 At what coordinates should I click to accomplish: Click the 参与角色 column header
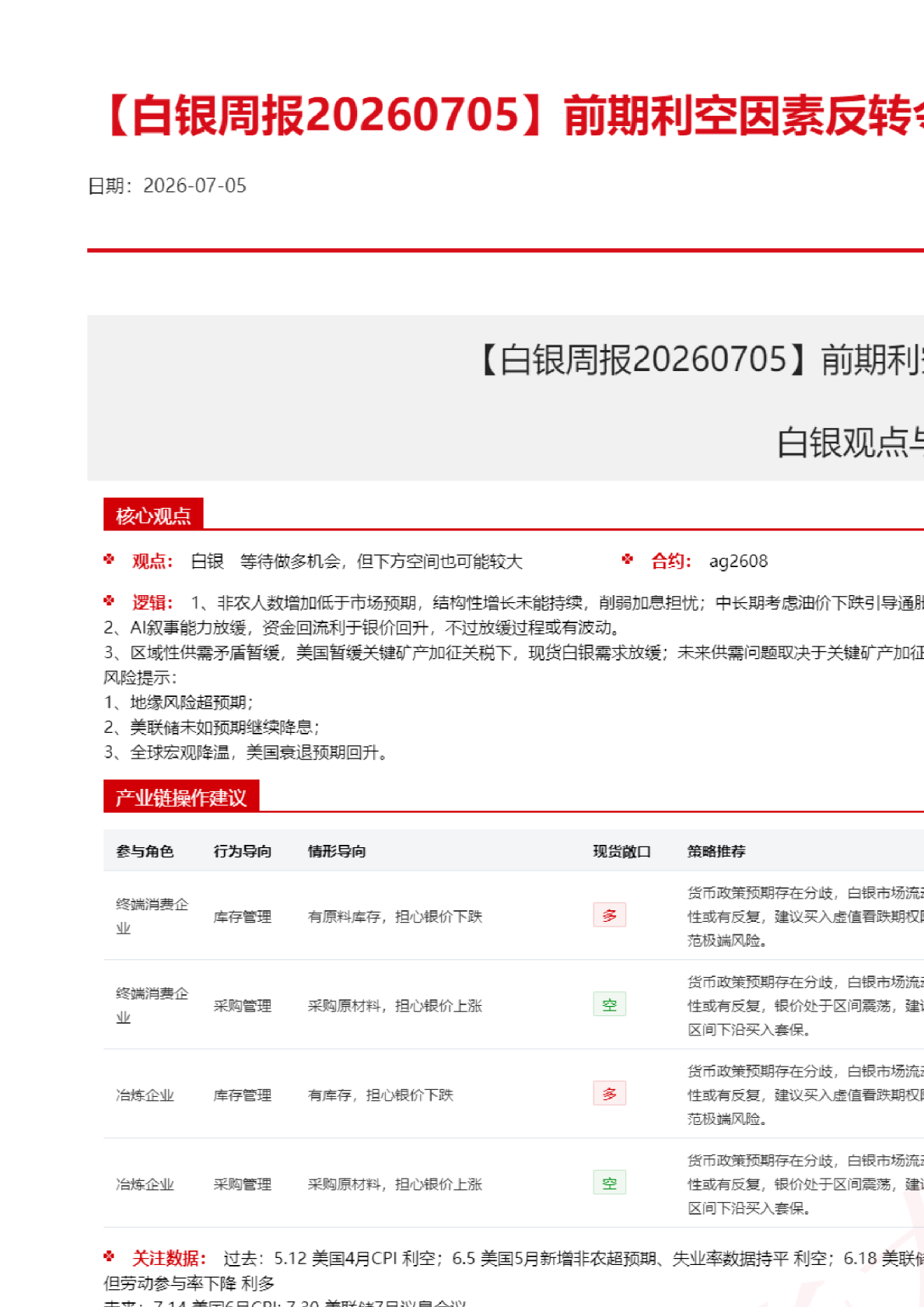(x=145, y=851)
